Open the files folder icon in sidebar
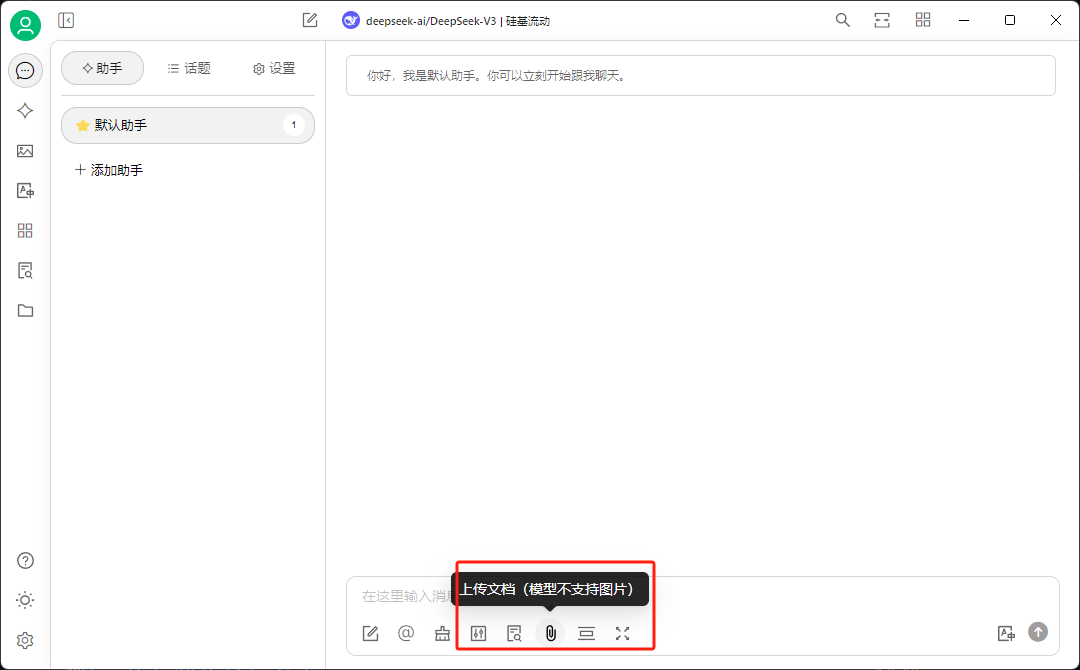 pyautogui.click(x=25, y=311)
